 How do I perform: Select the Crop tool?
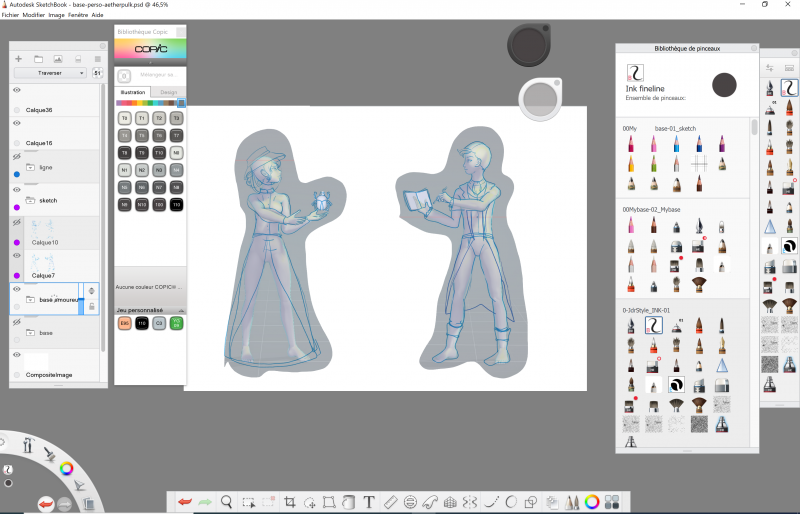click(x=290, y=502)
